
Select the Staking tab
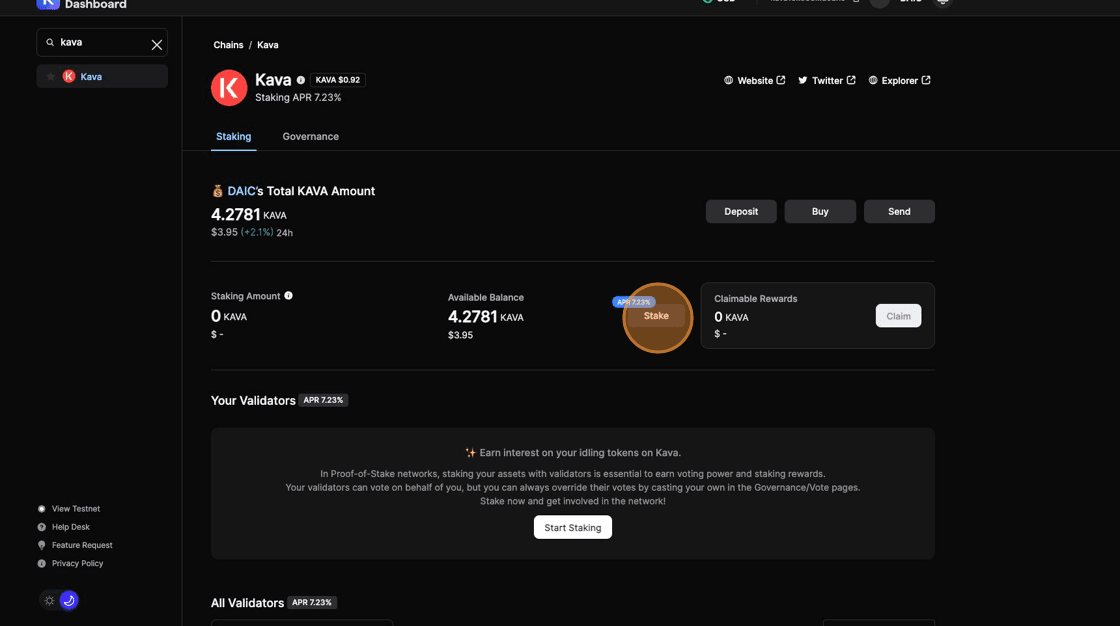[233, 136]
